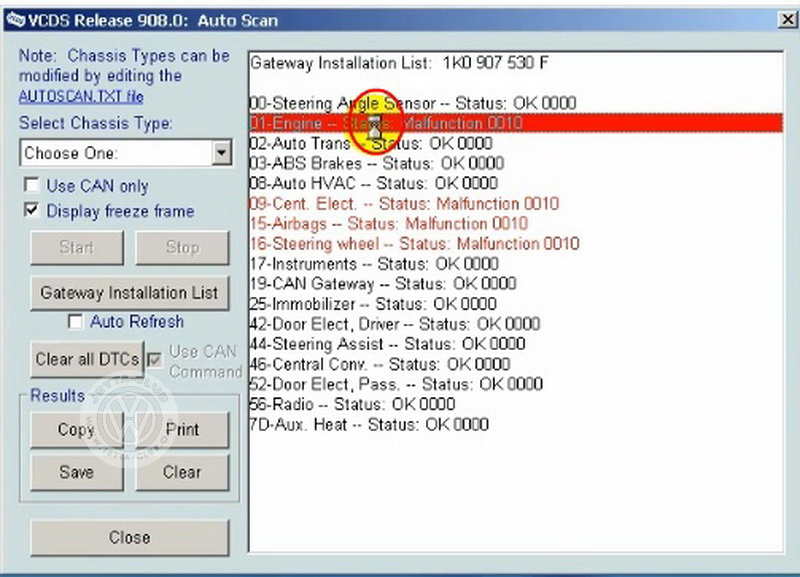Open the Select Chassis Type dropdown arrow

click(x=222, y=153)
